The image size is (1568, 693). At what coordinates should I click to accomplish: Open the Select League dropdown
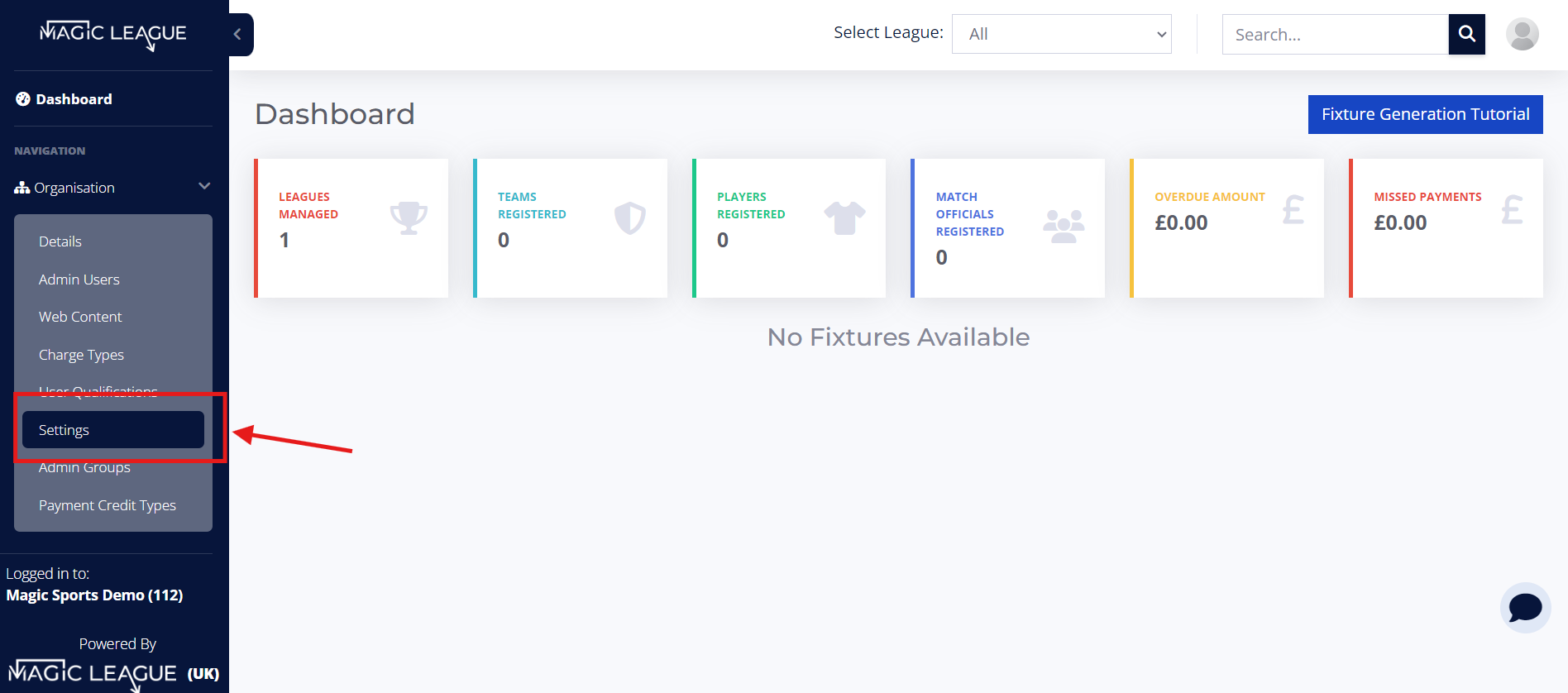pos(1061,34)
